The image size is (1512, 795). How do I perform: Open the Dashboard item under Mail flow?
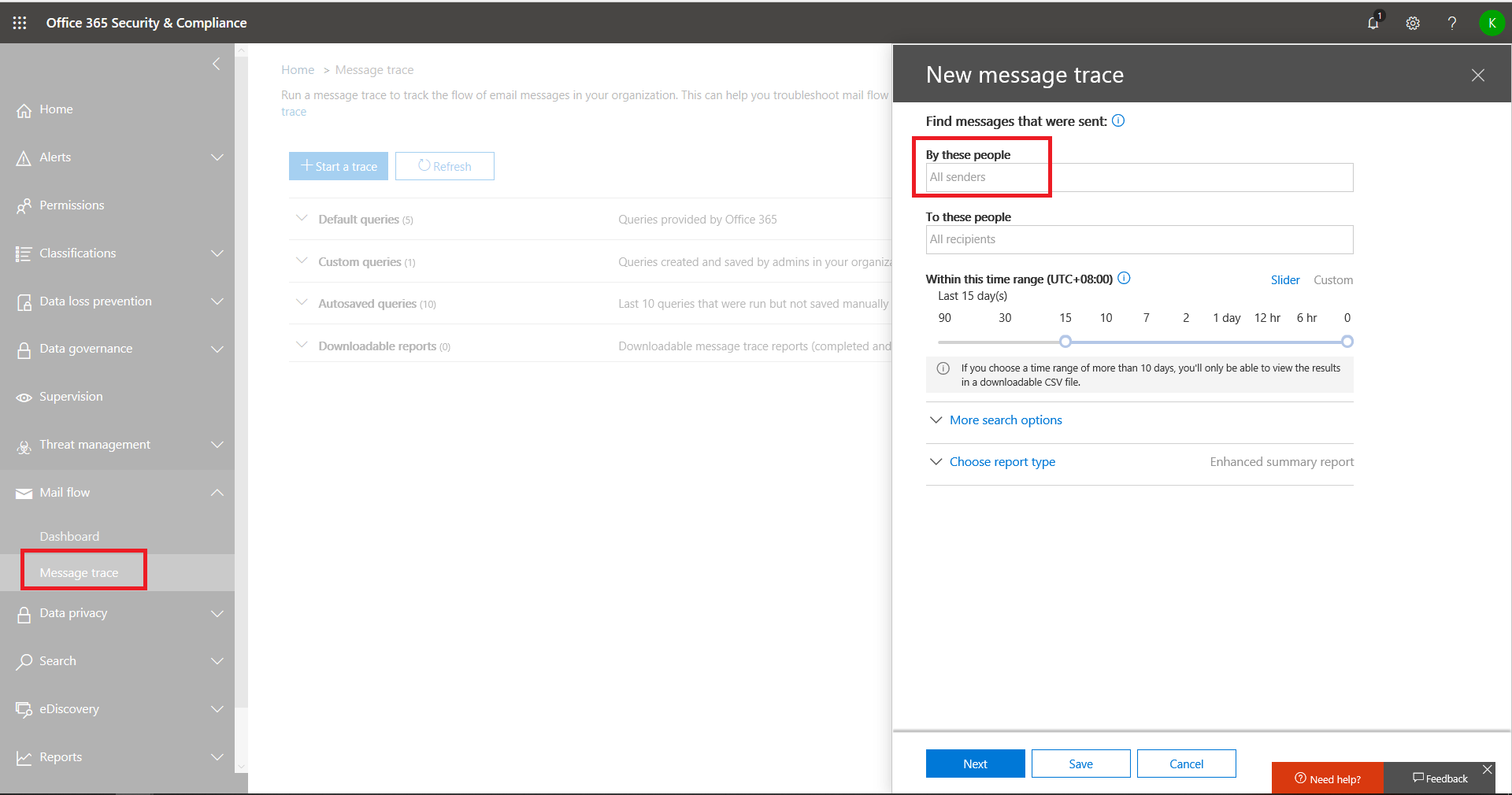pyautogui.click(x=69, y=537)
